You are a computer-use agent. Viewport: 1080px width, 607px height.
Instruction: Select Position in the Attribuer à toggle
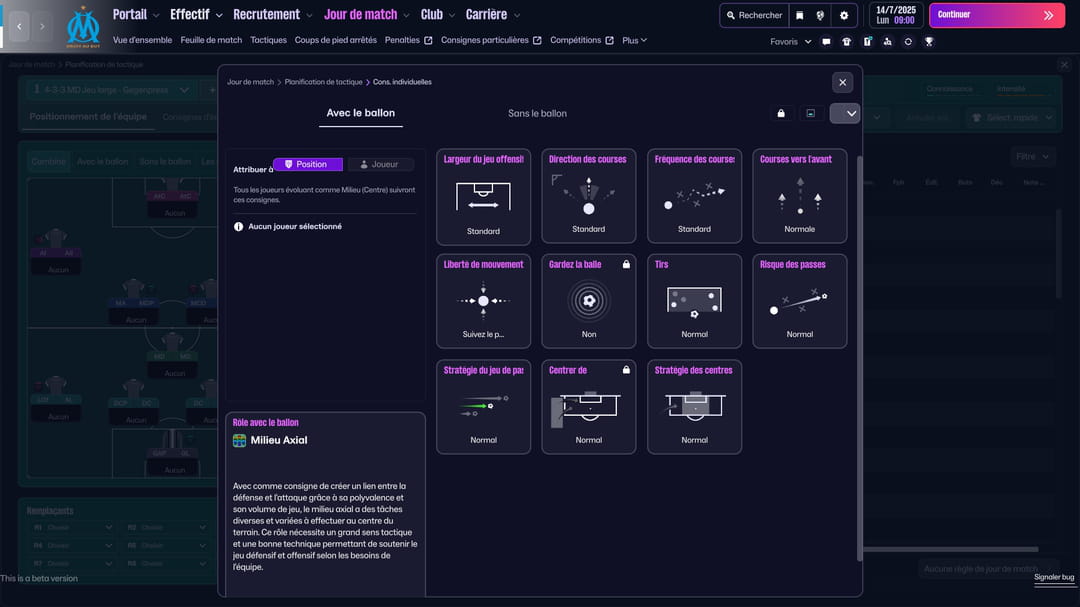click(x=308, y=164)
